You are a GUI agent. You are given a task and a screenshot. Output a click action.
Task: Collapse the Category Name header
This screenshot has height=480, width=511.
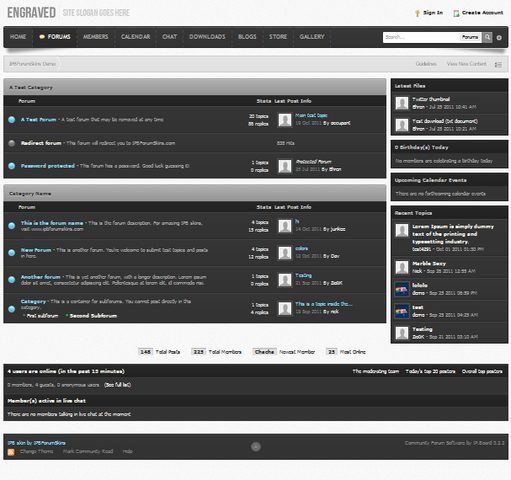point(195,193)
